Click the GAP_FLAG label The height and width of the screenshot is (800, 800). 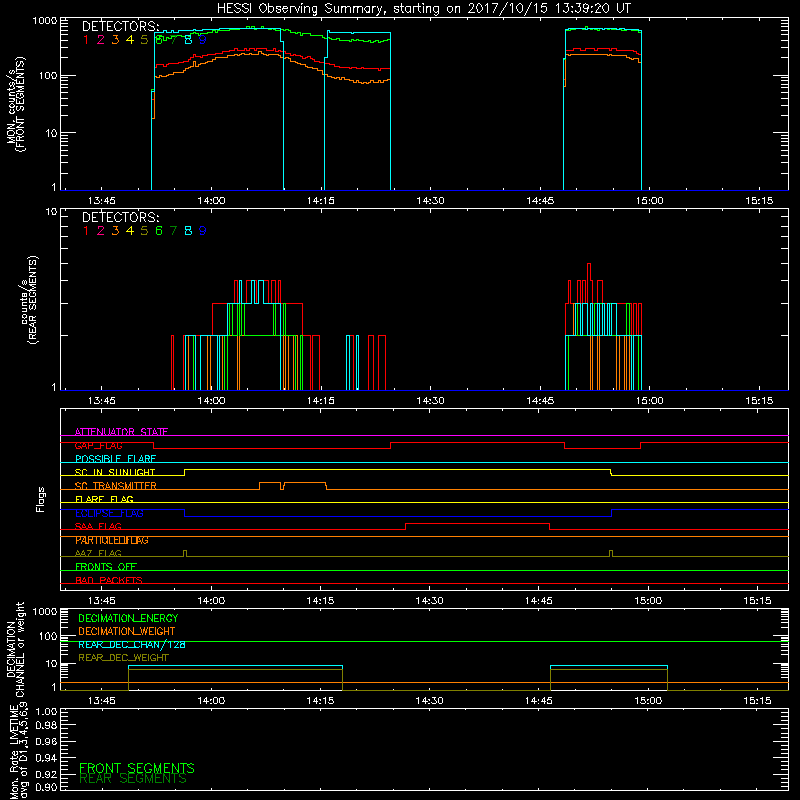click(98, 445)
